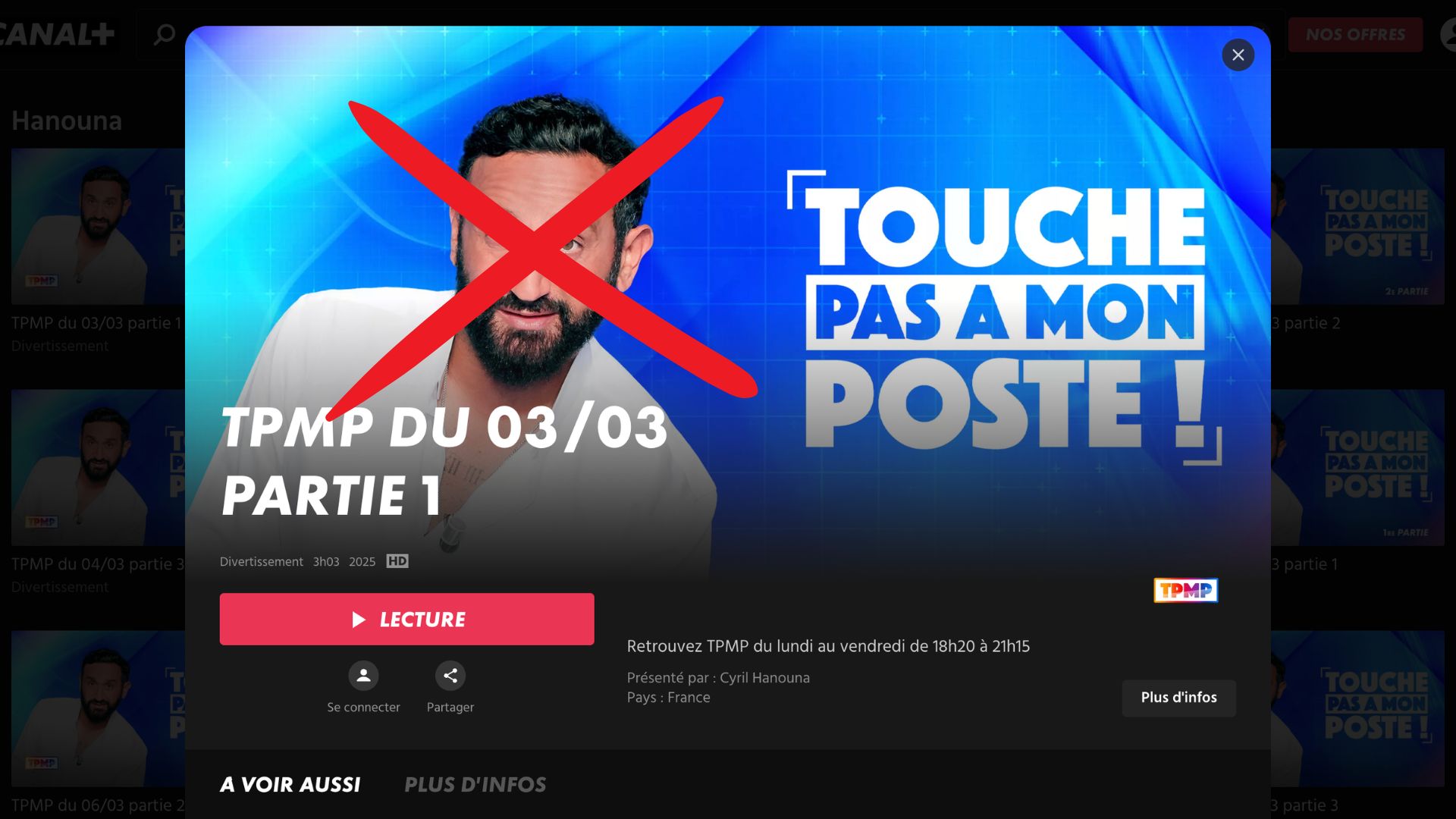Open the NOS OFFRES button

point(1355,35)
